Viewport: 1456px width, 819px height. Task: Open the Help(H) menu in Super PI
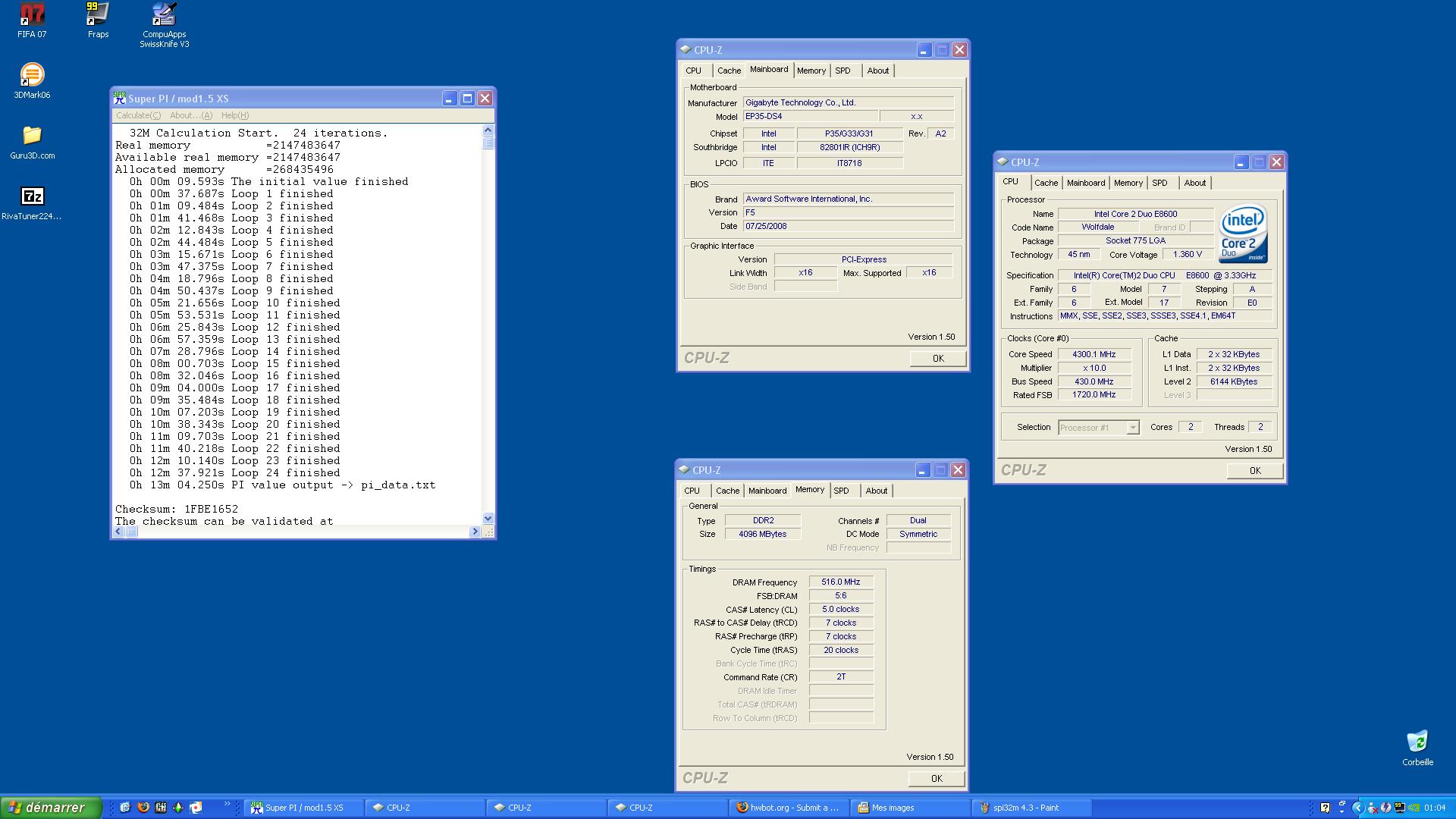point(234,115)
